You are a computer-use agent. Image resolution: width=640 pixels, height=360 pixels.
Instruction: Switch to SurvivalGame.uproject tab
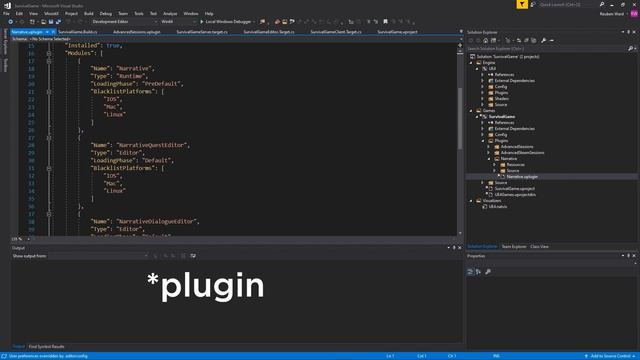click(x=397, y=32)
